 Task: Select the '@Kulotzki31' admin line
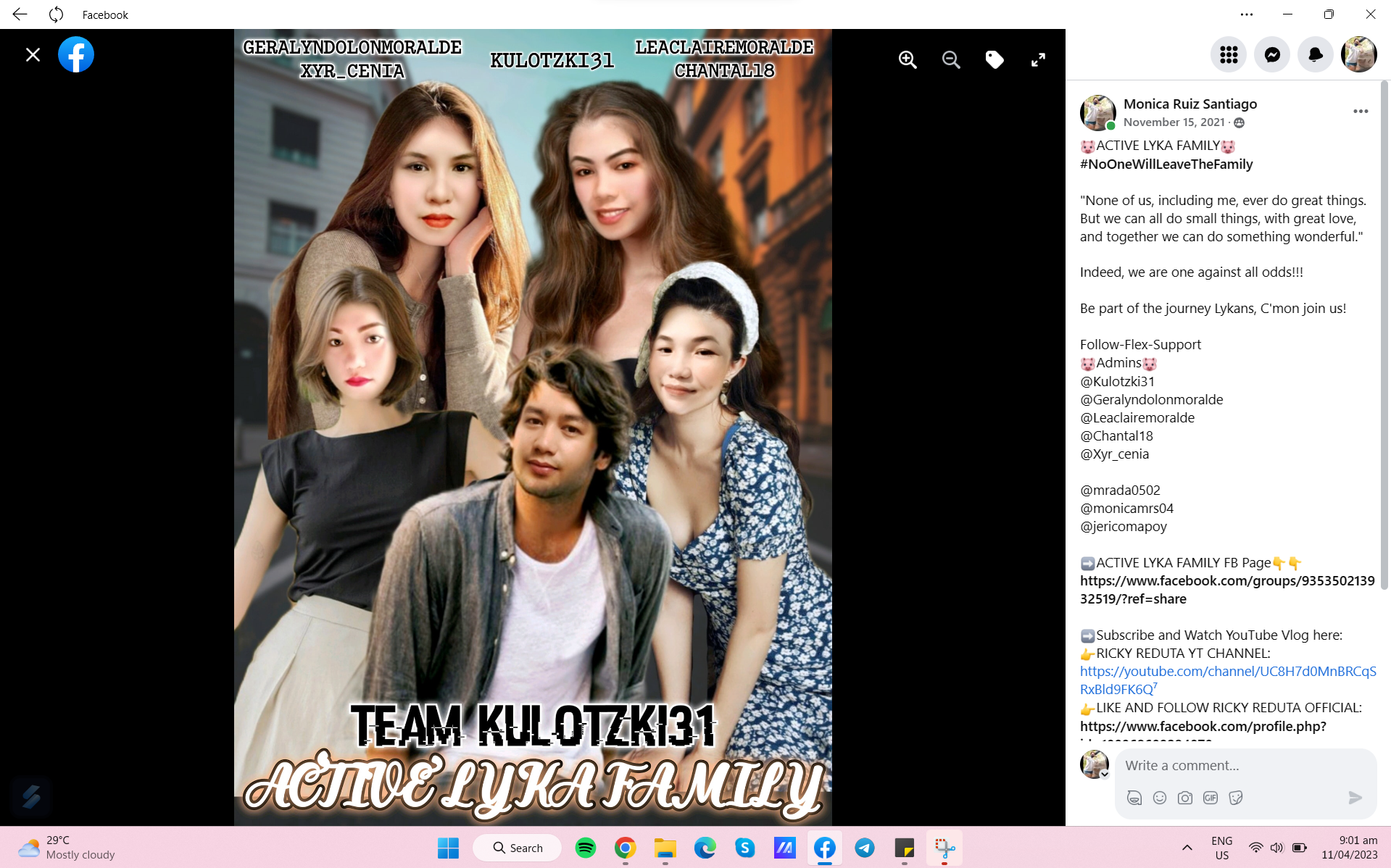[x=1117, y=381]
